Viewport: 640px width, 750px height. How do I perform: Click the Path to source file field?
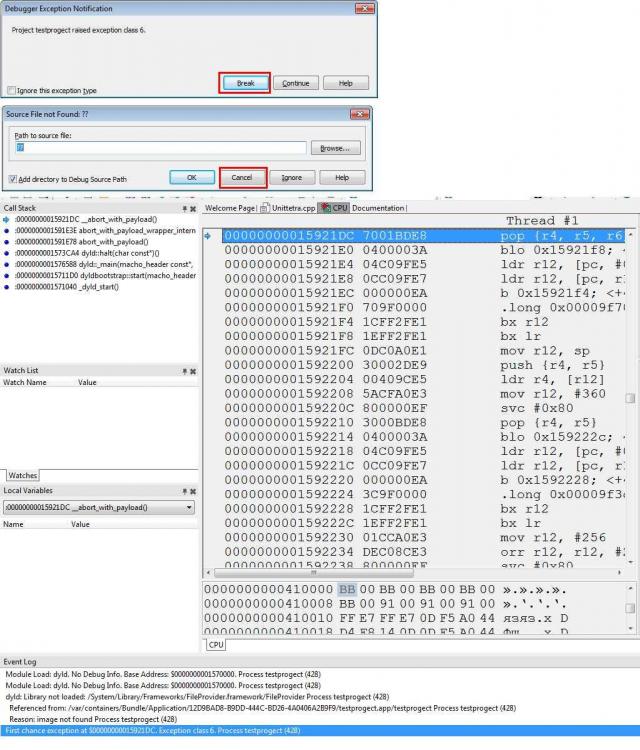pyautogui.click(x=160, y=147)
